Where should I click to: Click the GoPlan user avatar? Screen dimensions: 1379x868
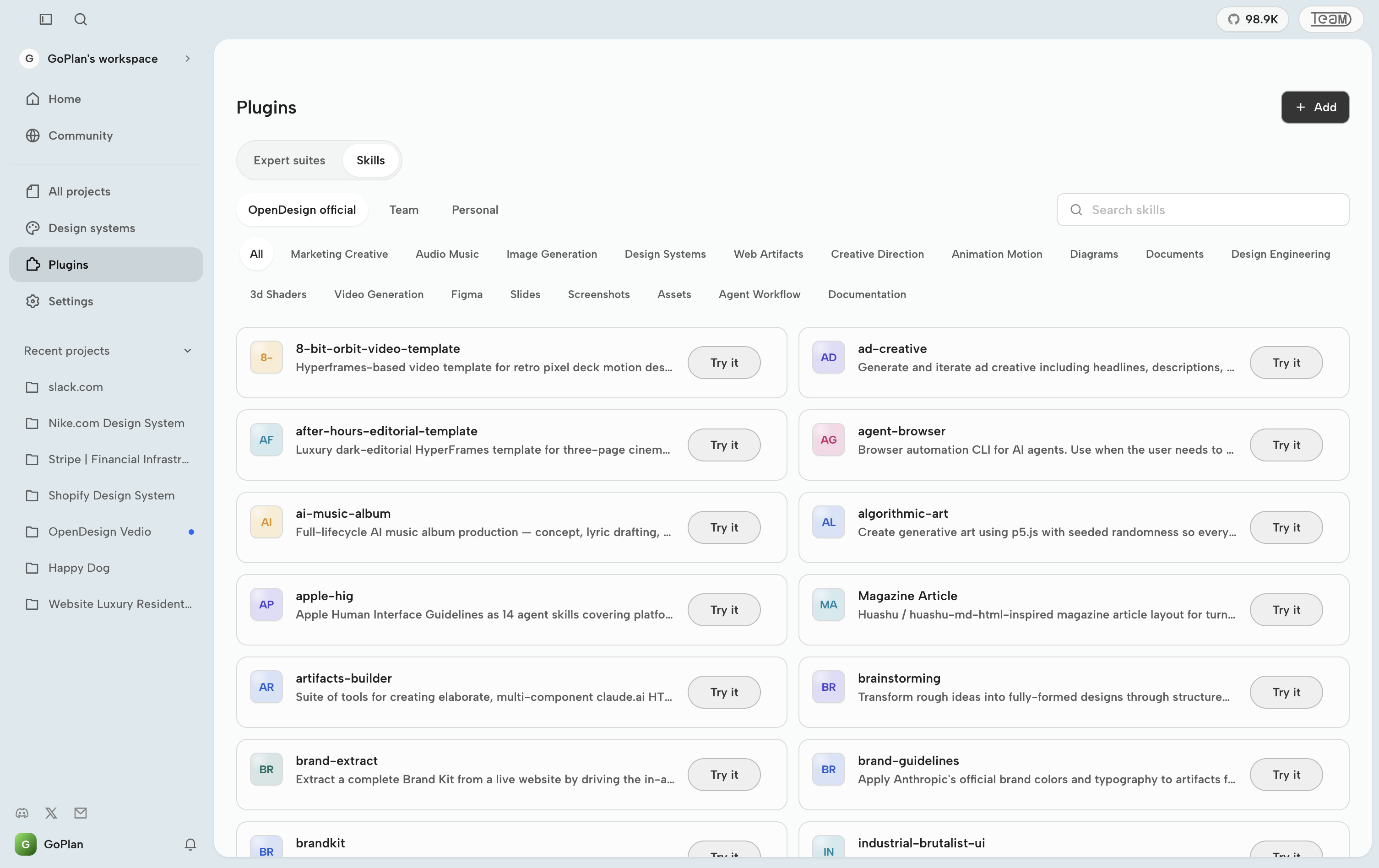pyautogui.click(x=25, y=845)
